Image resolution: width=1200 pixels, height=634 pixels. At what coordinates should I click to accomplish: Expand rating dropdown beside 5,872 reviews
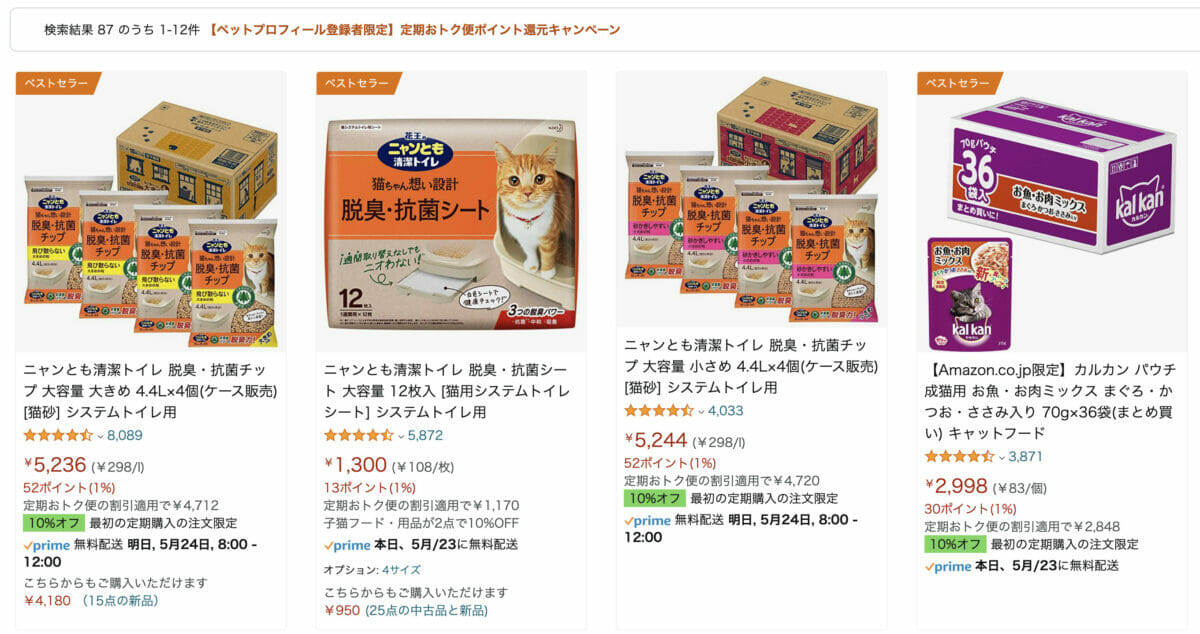coord(401,436)
